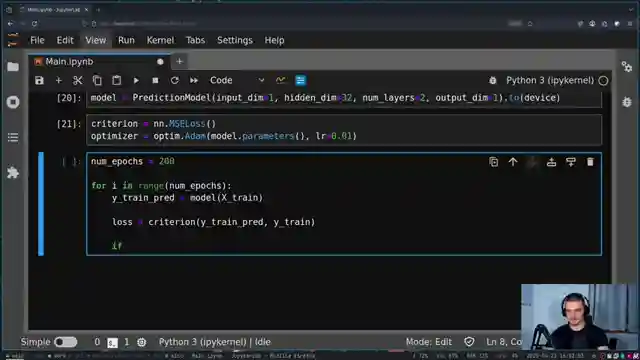640x360 pixels.
Task: Click the [21]: execution prompt label
Action: 69,124
